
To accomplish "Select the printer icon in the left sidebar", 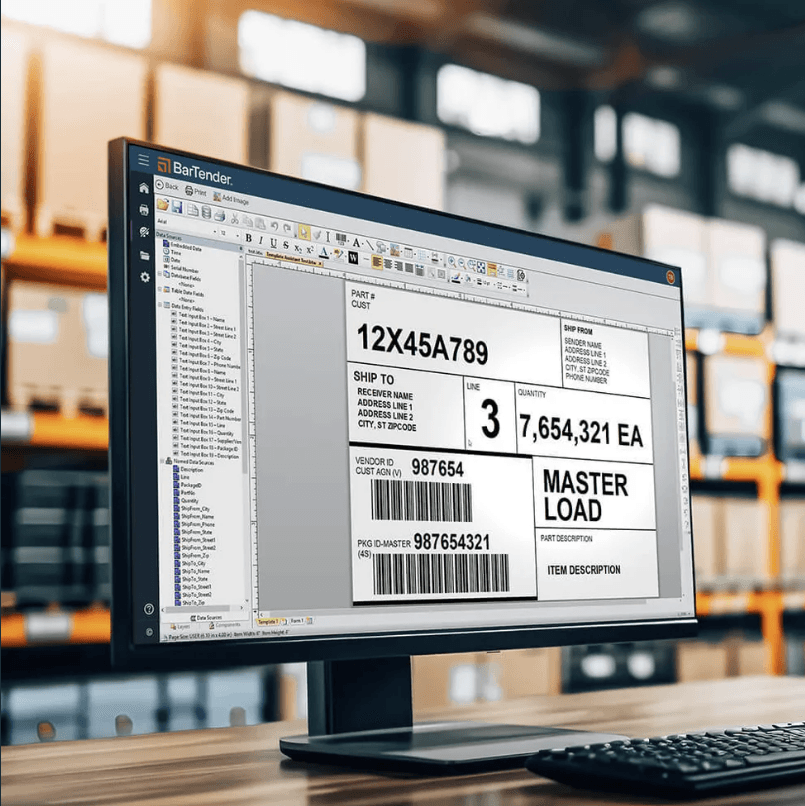I will pyautogui.click(x=144, y=210).
